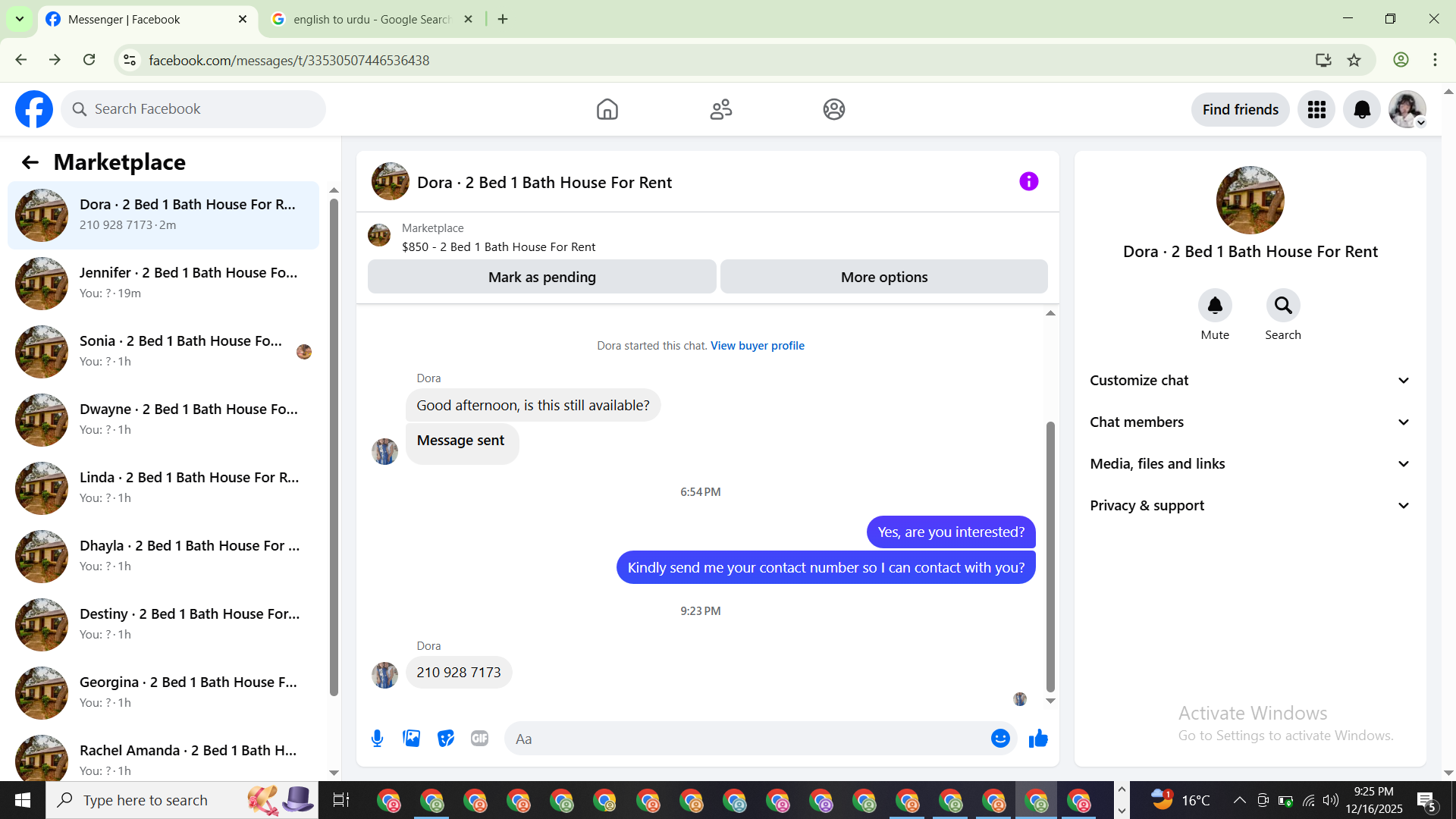Screen dimensions: 1456x819
Task: Close the english to urdu tab
Action: pyautogui.click(x=468, y=19)
